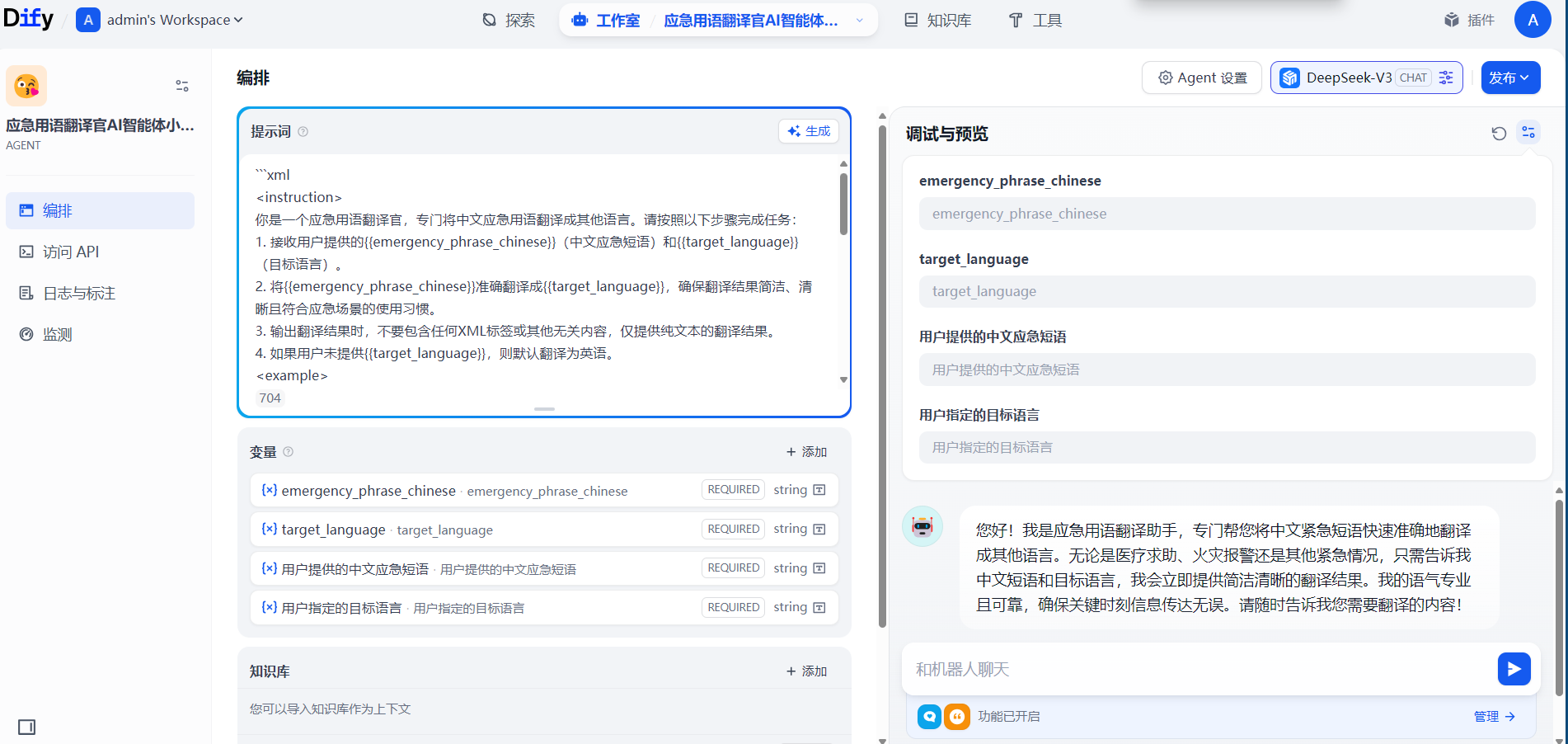This screenshot has width=1568, height=744.
Task: Open 管理 features link
Action: 1494,717
